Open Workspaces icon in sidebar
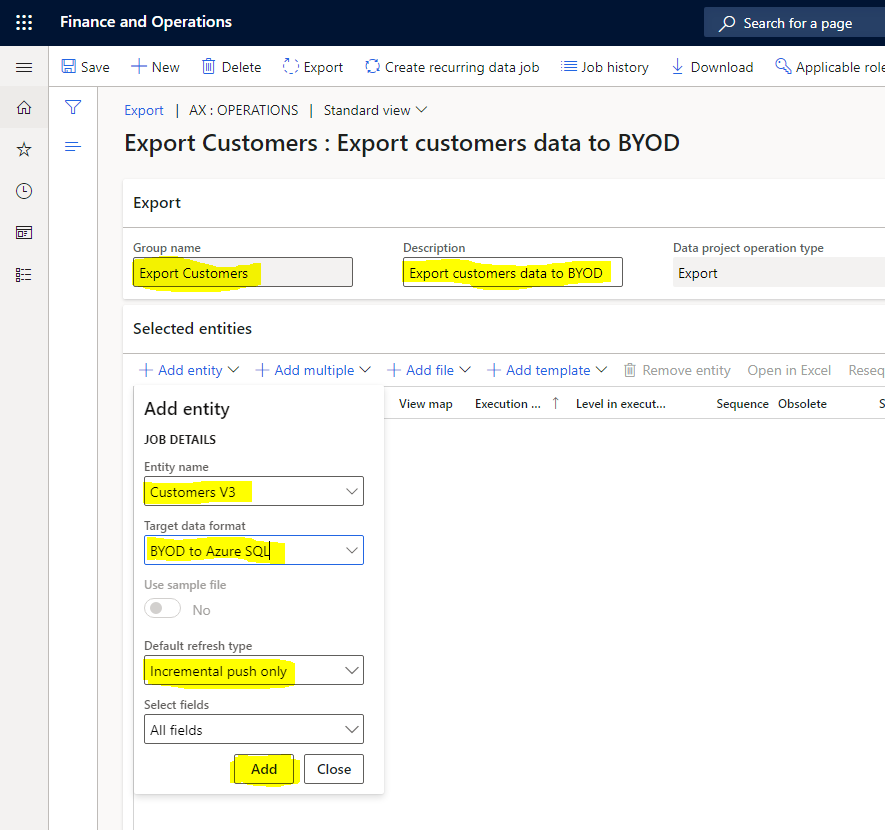The height and width of the screenshot is (830, 885). (24, 232)
